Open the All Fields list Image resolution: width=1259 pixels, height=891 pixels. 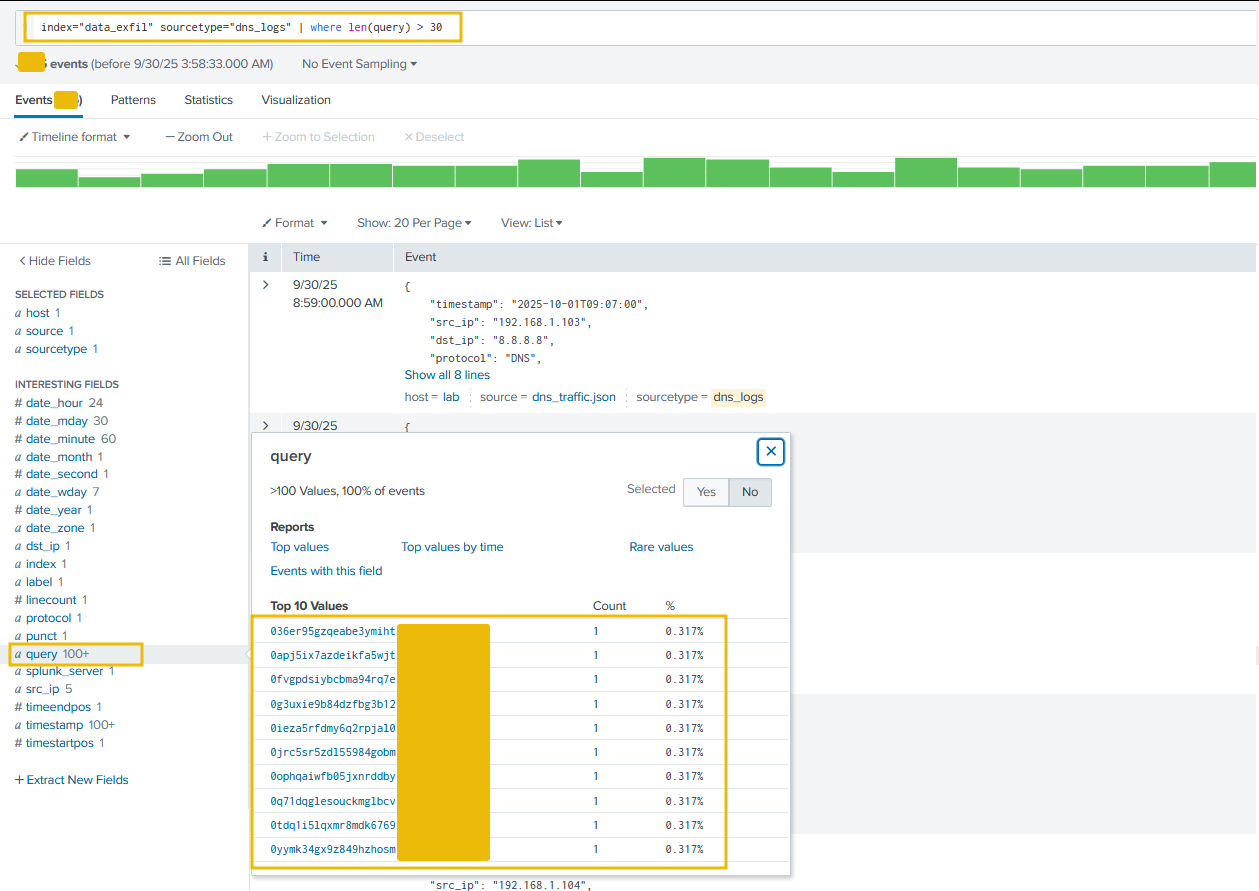(x=192, y=261)
